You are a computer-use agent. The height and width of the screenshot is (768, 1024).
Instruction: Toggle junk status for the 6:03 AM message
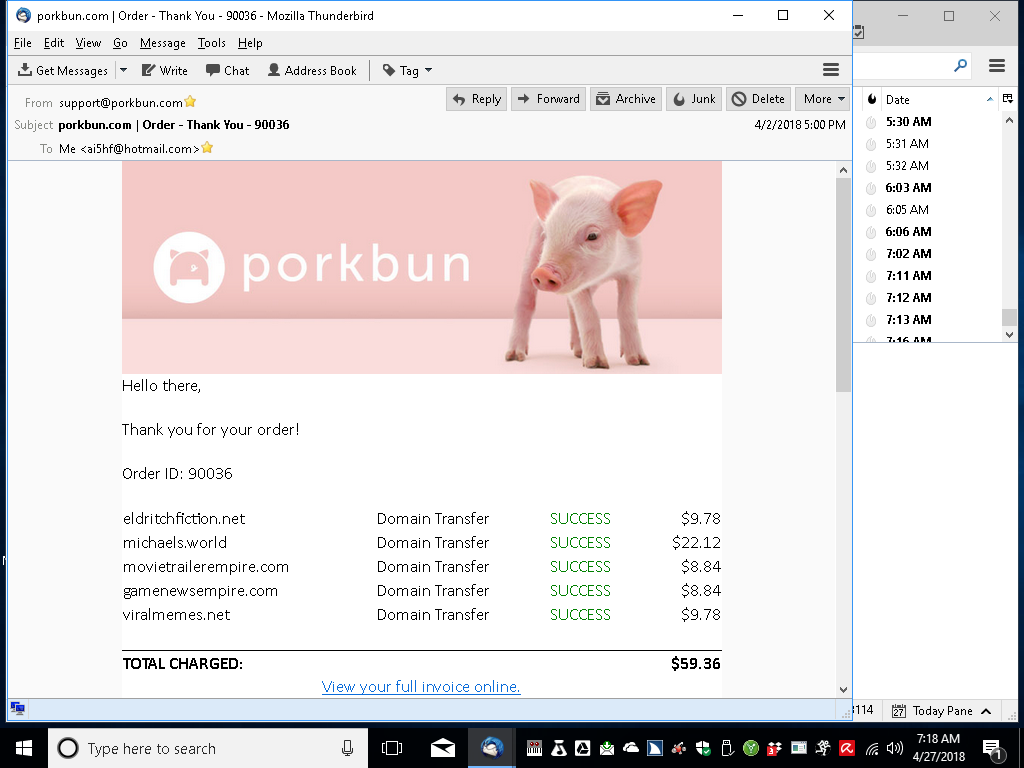point(871,188)
